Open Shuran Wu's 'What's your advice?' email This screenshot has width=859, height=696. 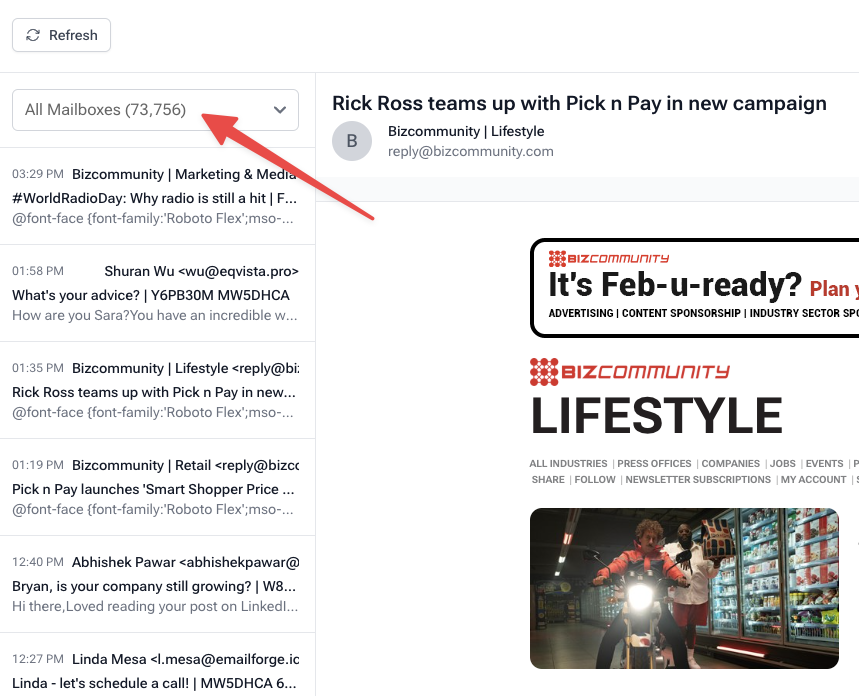(x=156, y=294)
